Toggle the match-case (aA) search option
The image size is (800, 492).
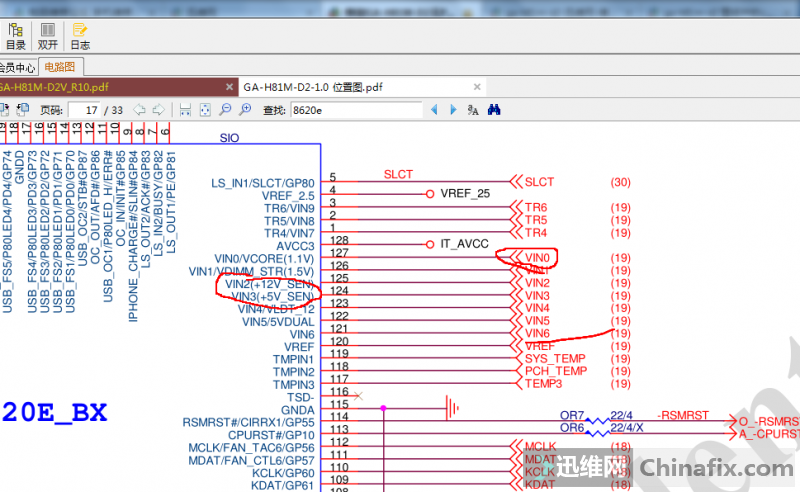point(473,110)
